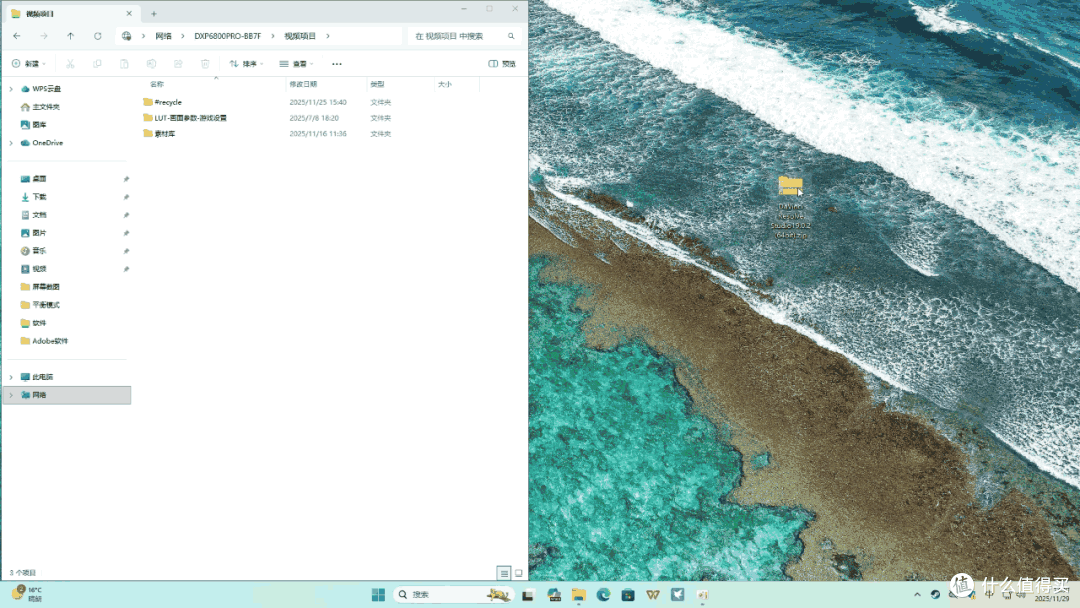Click the Paste toolbar icon
This screenshot has height=608, width=1080.
124,63
